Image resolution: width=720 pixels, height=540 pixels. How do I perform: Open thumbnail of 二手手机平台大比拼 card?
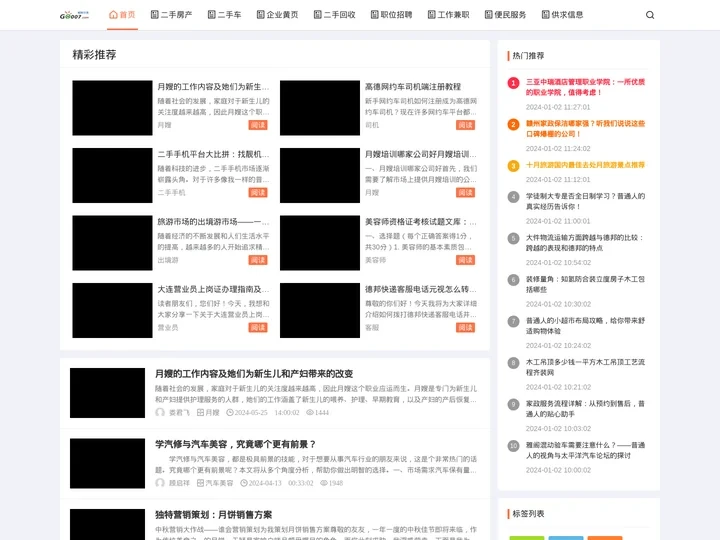coord(112,175)
